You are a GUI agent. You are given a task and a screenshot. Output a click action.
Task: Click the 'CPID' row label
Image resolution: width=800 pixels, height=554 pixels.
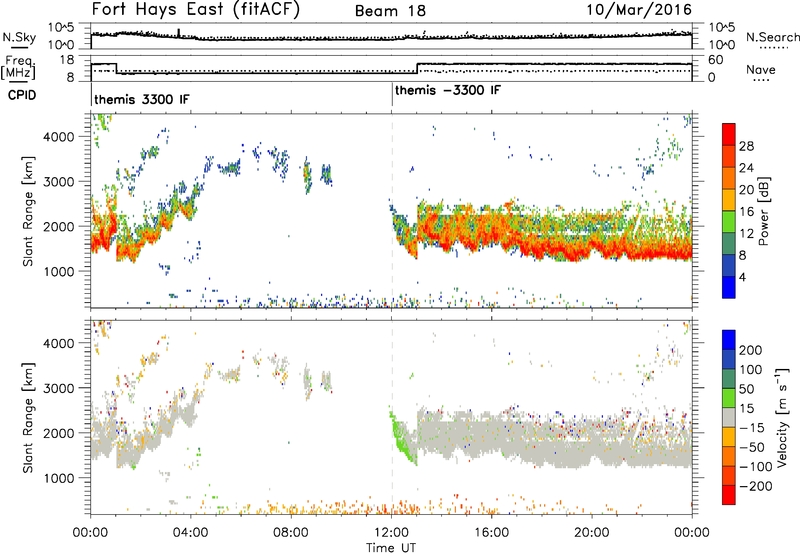pos(22,95)
